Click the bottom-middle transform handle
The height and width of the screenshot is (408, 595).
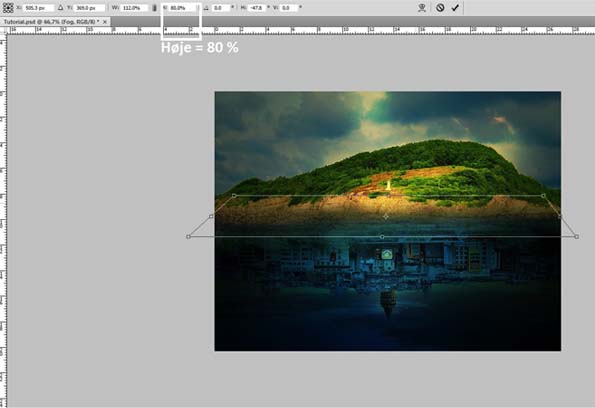click(x=382, y=236)
